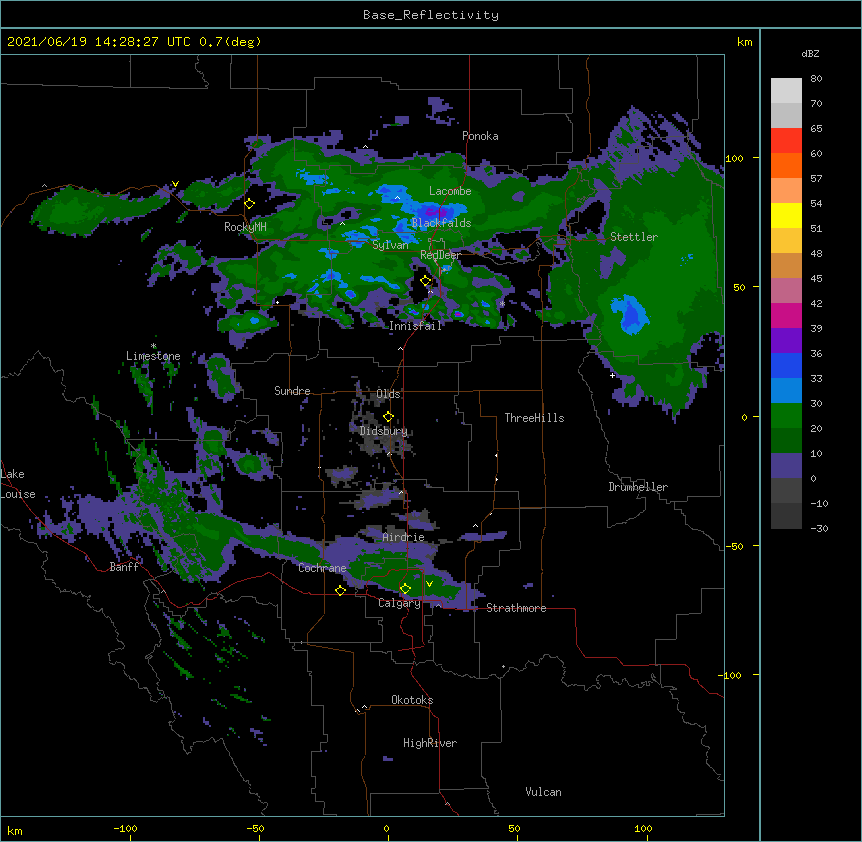Click the Banff town label
Viewport: 862px width, 842px height.
[x=124, y=567]
